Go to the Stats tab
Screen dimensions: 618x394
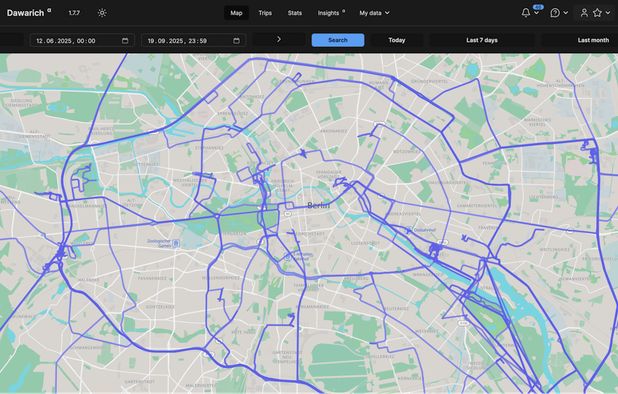[294, 13]
